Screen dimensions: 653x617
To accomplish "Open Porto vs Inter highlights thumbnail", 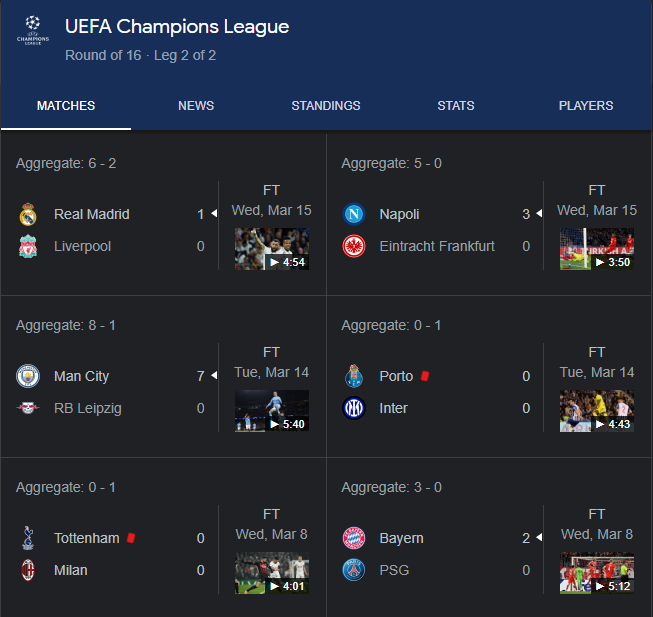I will (597, 411).
